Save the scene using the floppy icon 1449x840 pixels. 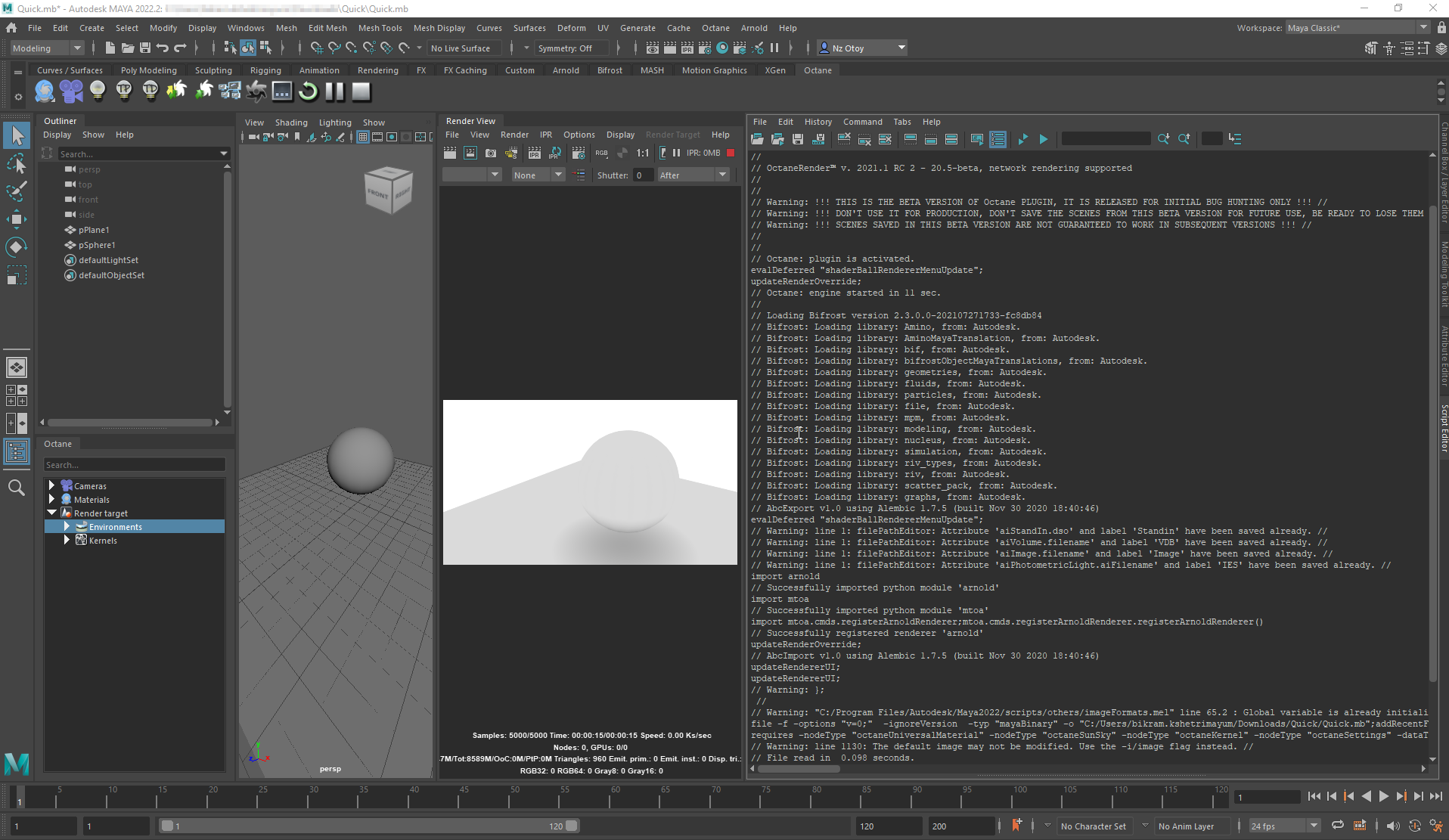[x=144, y=48]
